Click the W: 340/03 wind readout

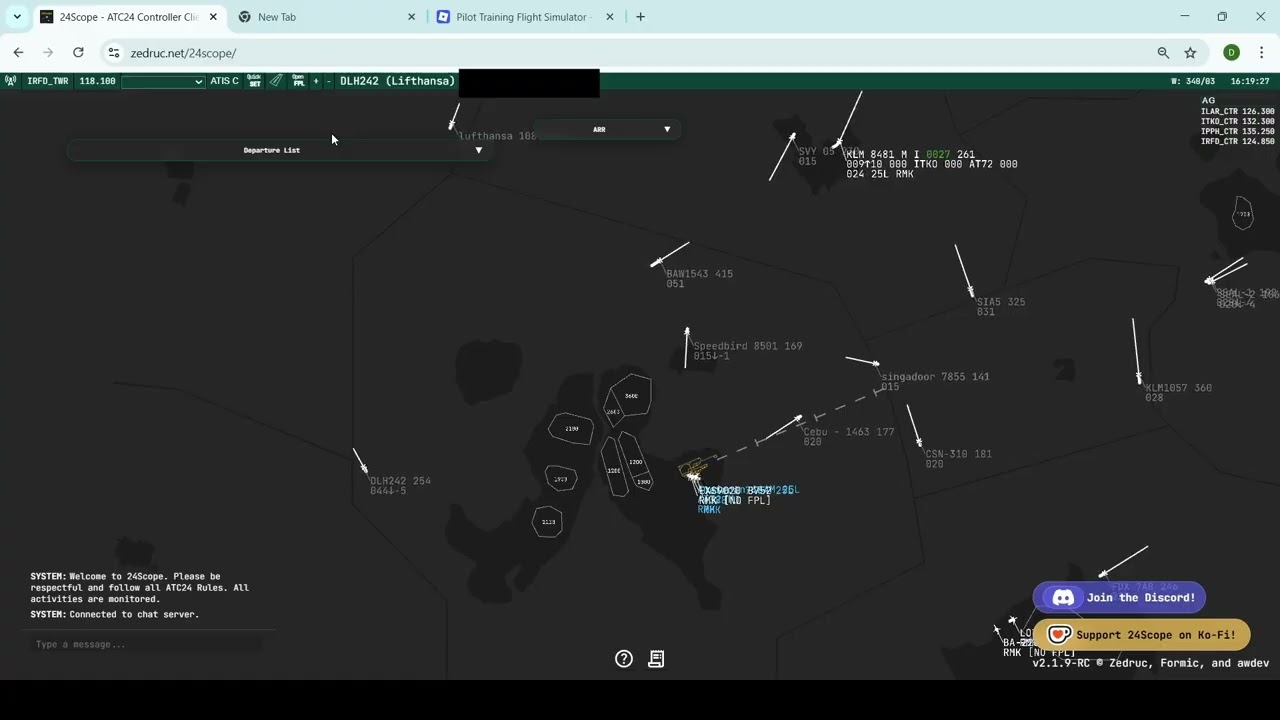(x=1193, y=81)
